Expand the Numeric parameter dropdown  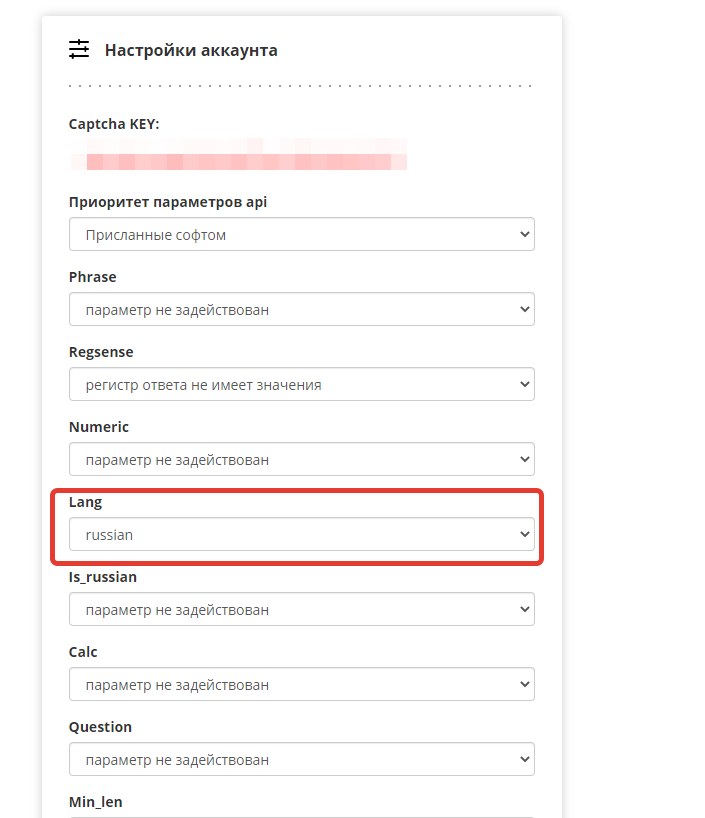coord(301,460)
